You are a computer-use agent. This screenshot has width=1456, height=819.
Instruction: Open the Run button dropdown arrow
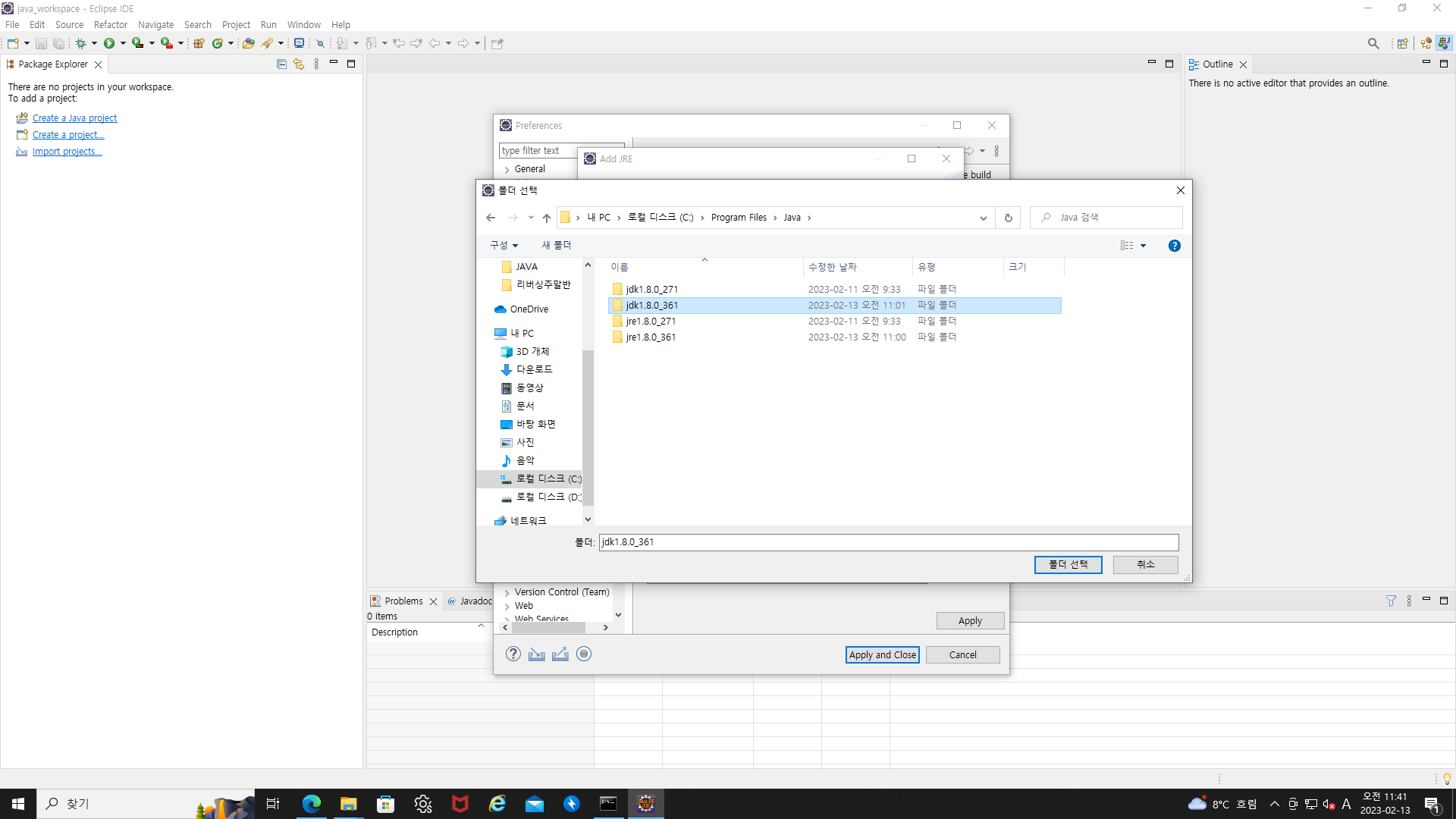[123, 43]
